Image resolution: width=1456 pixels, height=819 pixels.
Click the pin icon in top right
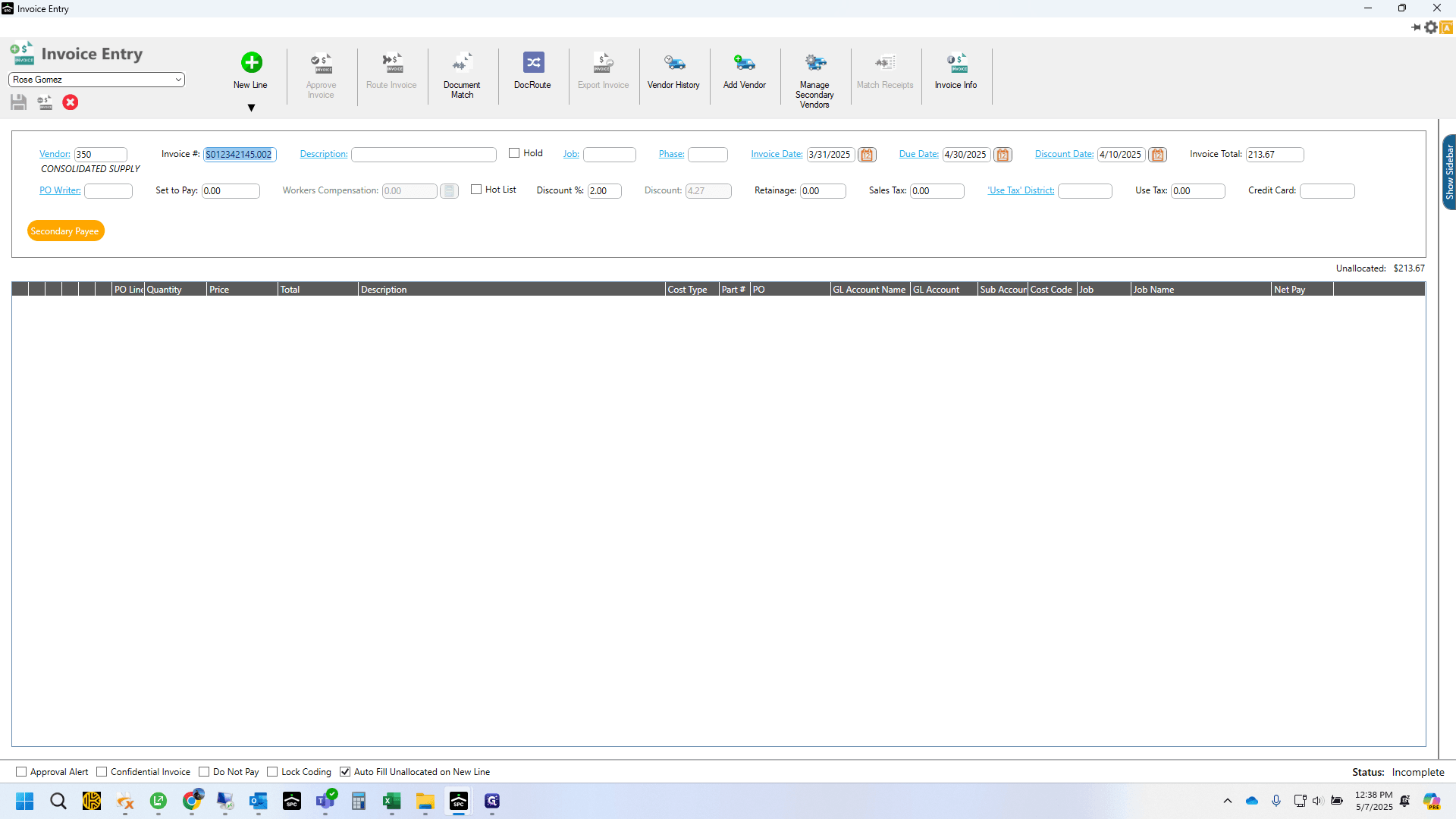(1416, 27)
